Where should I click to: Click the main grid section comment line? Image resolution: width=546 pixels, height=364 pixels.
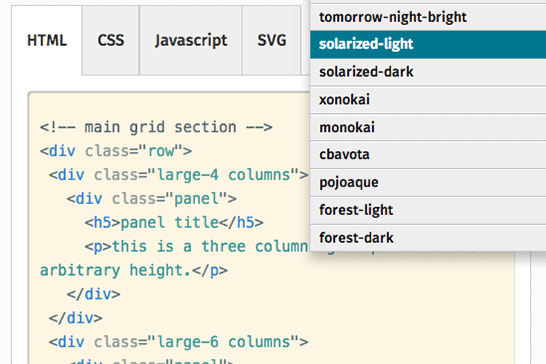click(x=156, y=127)
